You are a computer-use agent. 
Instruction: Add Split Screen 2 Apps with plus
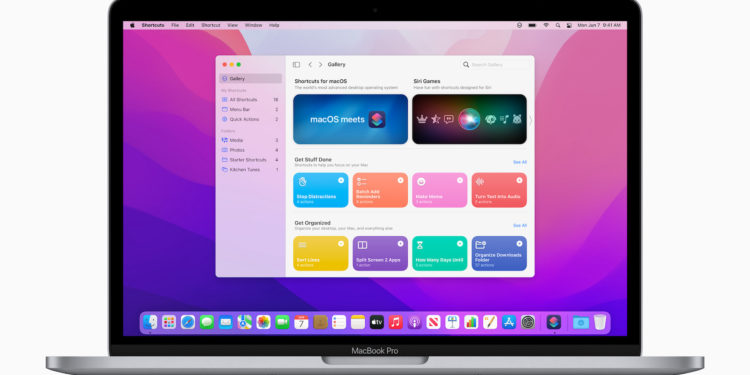click(x=400, y=243)
